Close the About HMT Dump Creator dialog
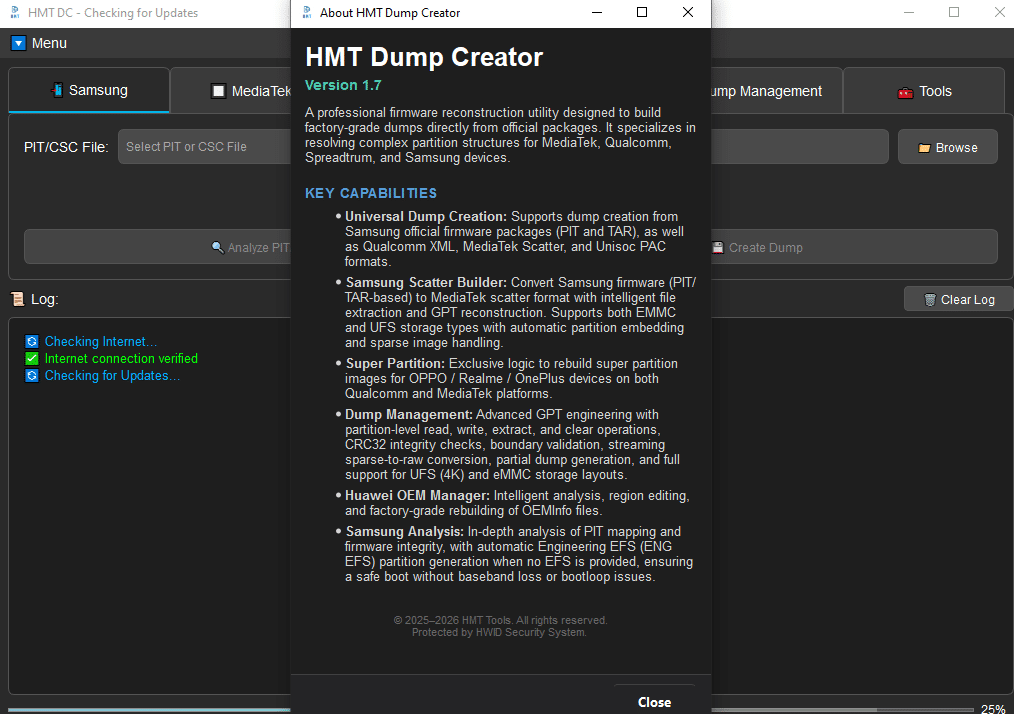 coord(653,701)
